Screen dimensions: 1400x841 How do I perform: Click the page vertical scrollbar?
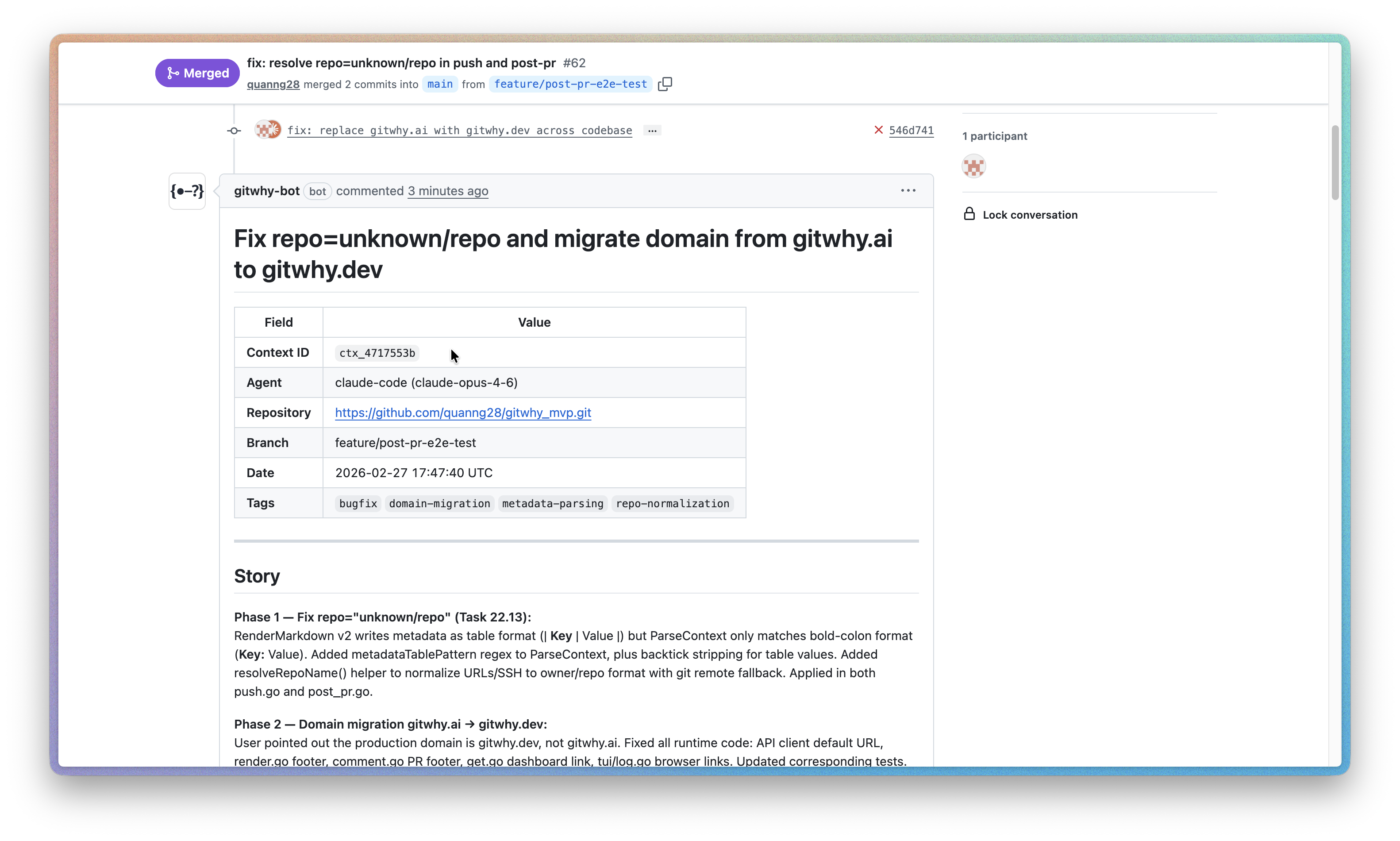[1335, 162]
